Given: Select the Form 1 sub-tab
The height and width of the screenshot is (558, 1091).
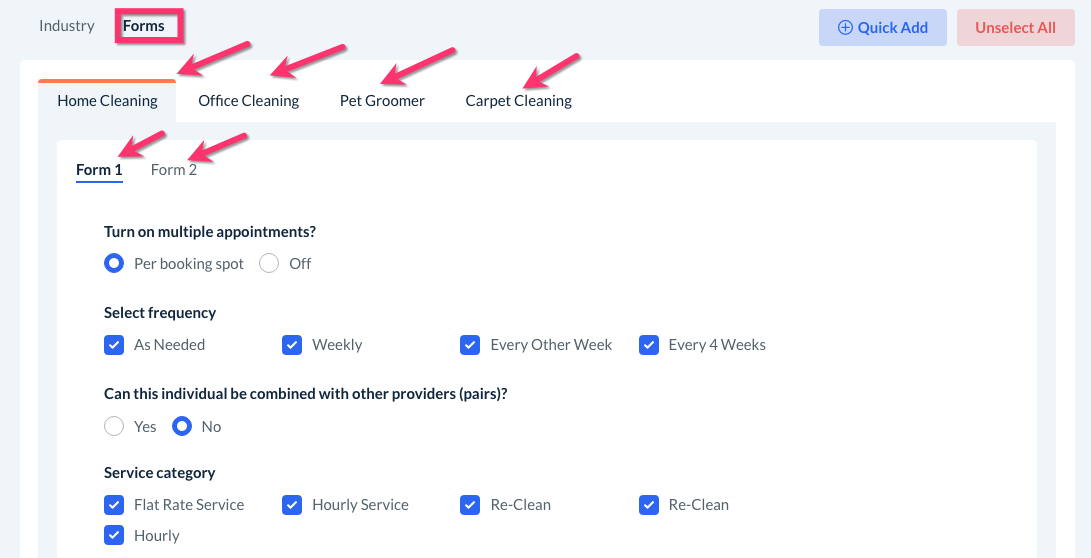Looking at the screenshot, I should (99, 170).
